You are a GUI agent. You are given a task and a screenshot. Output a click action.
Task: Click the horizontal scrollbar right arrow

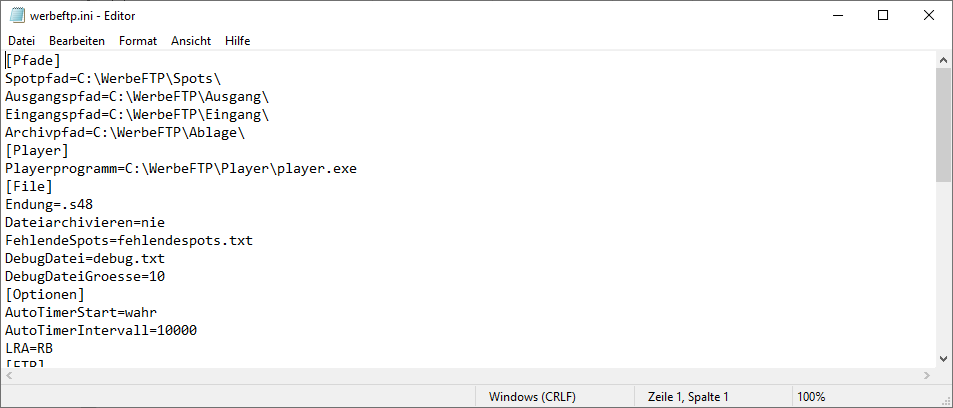pyautogui.click(x=927, y=376)
